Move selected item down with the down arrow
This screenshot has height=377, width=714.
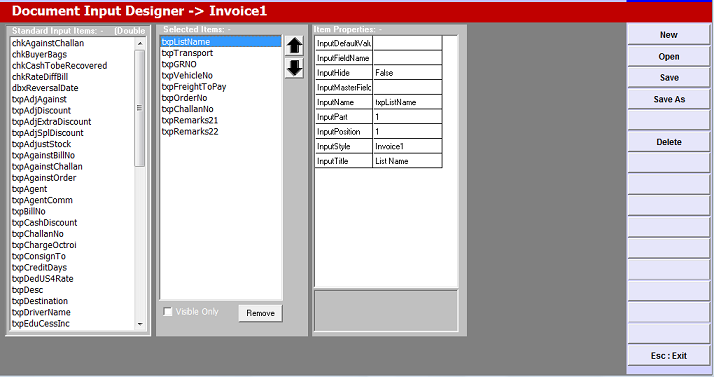(x=294, y=68)
